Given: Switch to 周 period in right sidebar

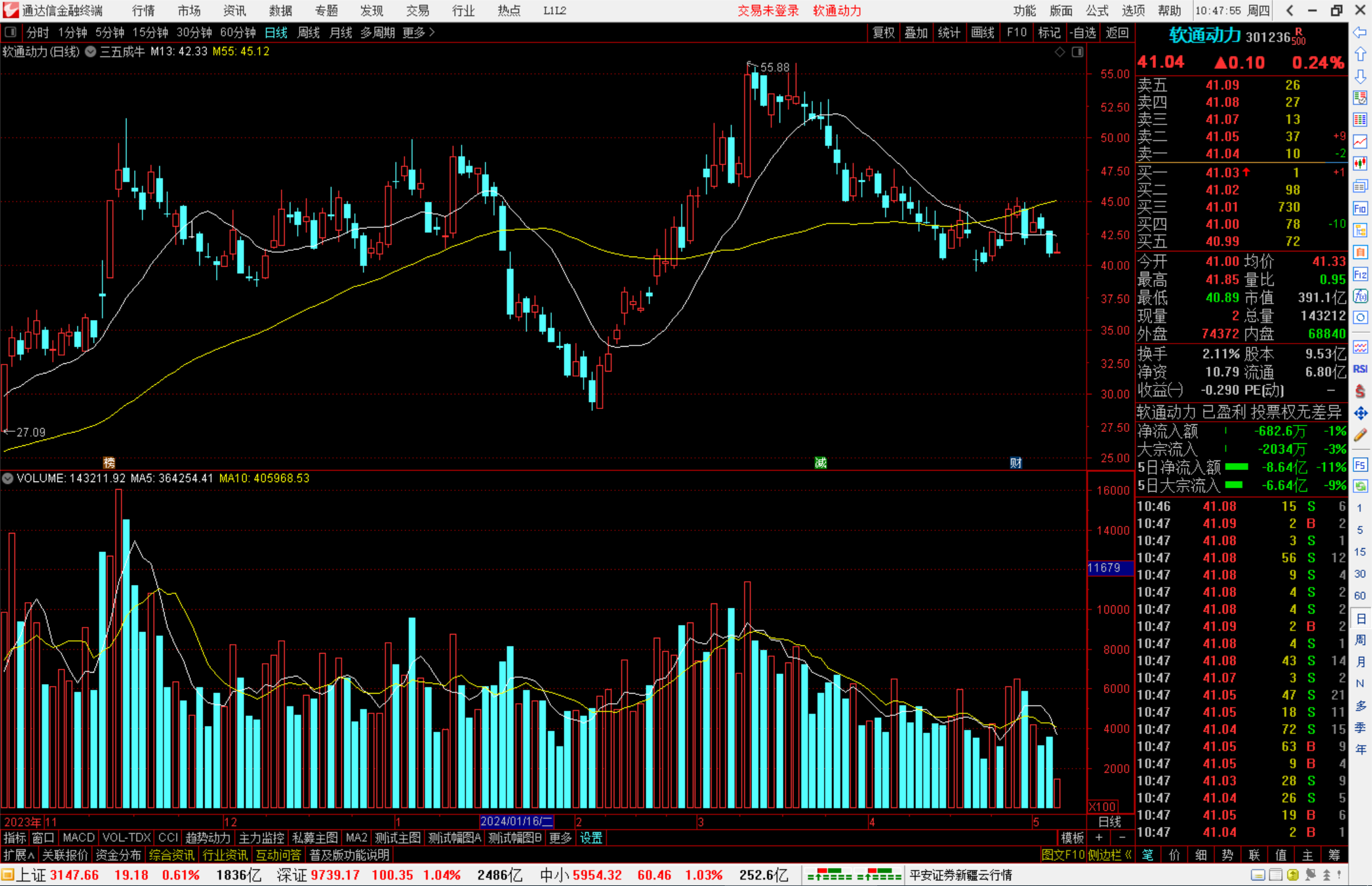Looking at the screenshot, I should (1360, 640).
